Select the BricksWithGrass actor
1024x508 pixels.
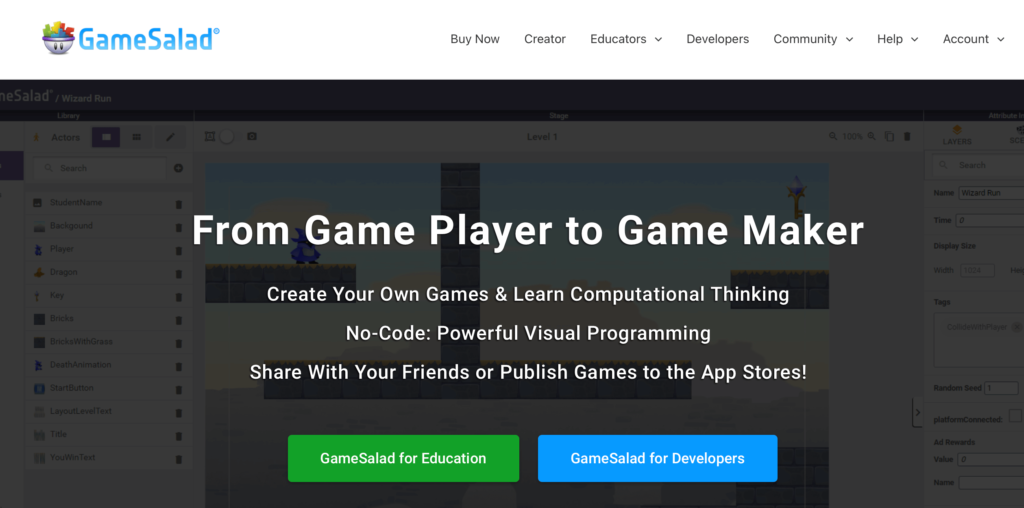click(x=108, y=341)
